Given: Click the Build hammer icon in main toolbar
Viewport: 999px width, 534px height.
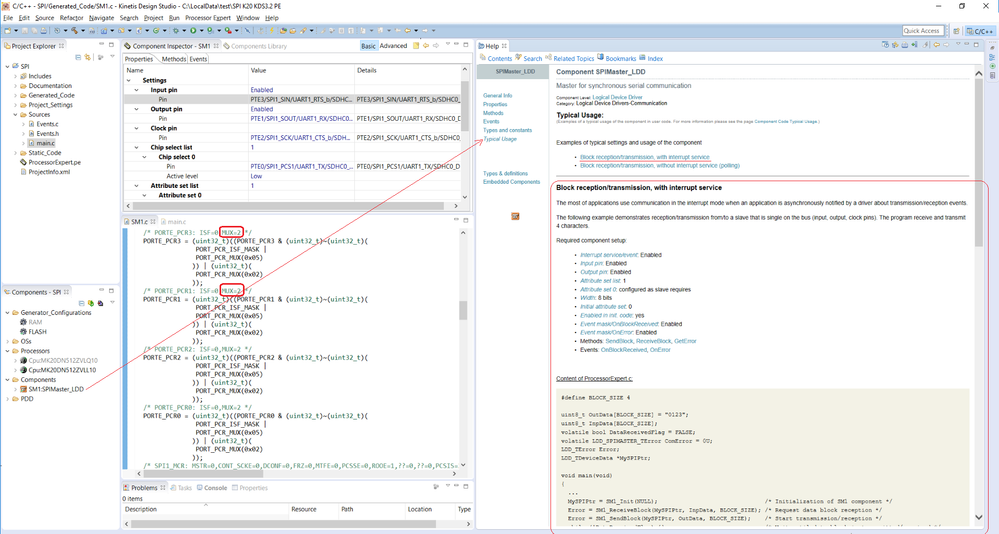Looking at the screenshot, I should coord(75,30).
